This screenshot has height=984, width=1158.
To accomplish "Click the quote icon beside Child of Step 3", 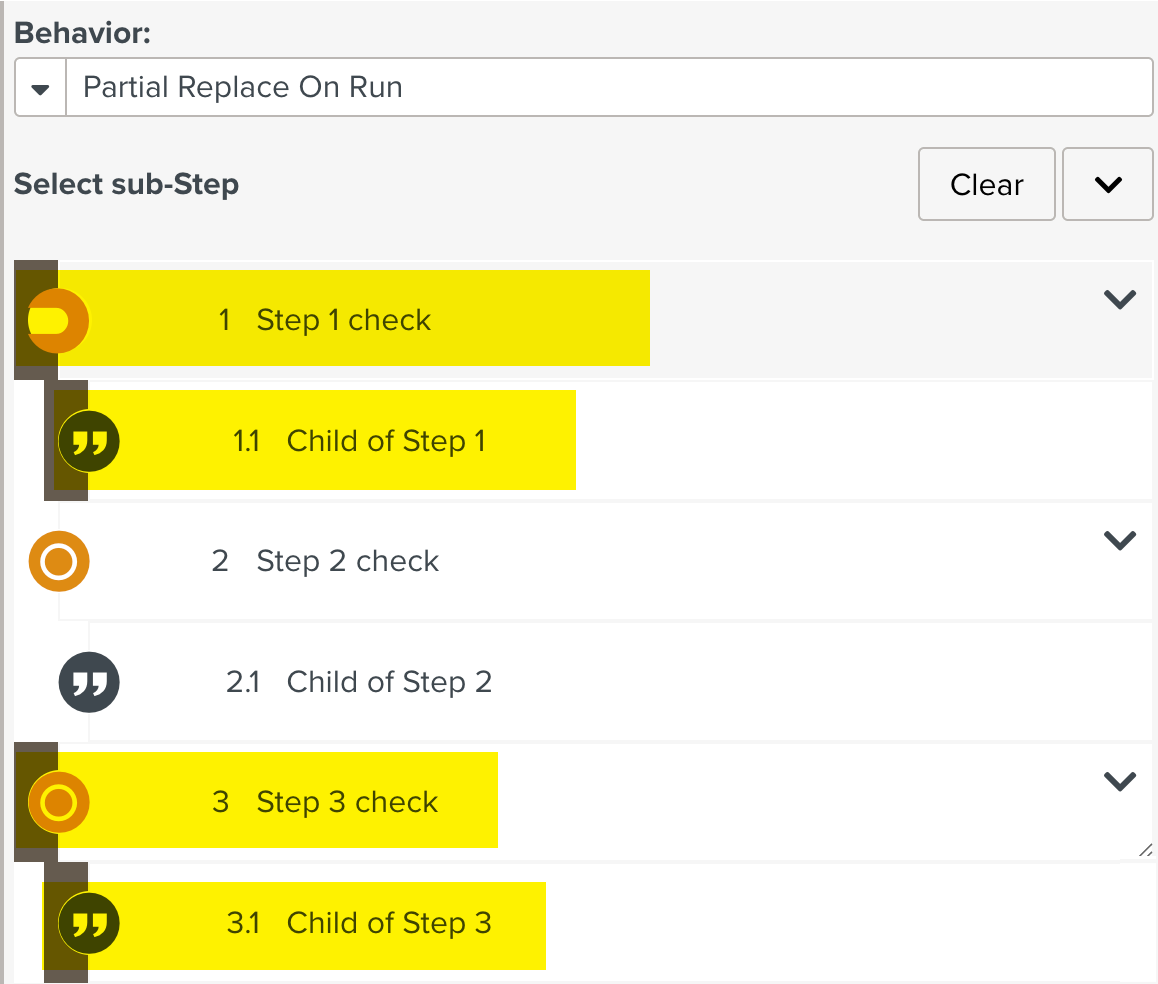I will click(x=89, y=923).
